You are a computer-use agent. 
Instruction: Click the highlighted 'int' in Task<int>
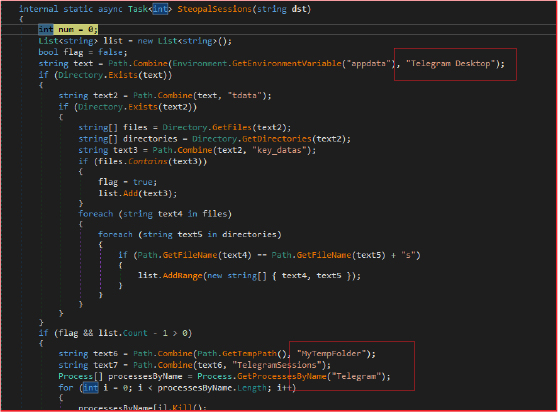160,9
